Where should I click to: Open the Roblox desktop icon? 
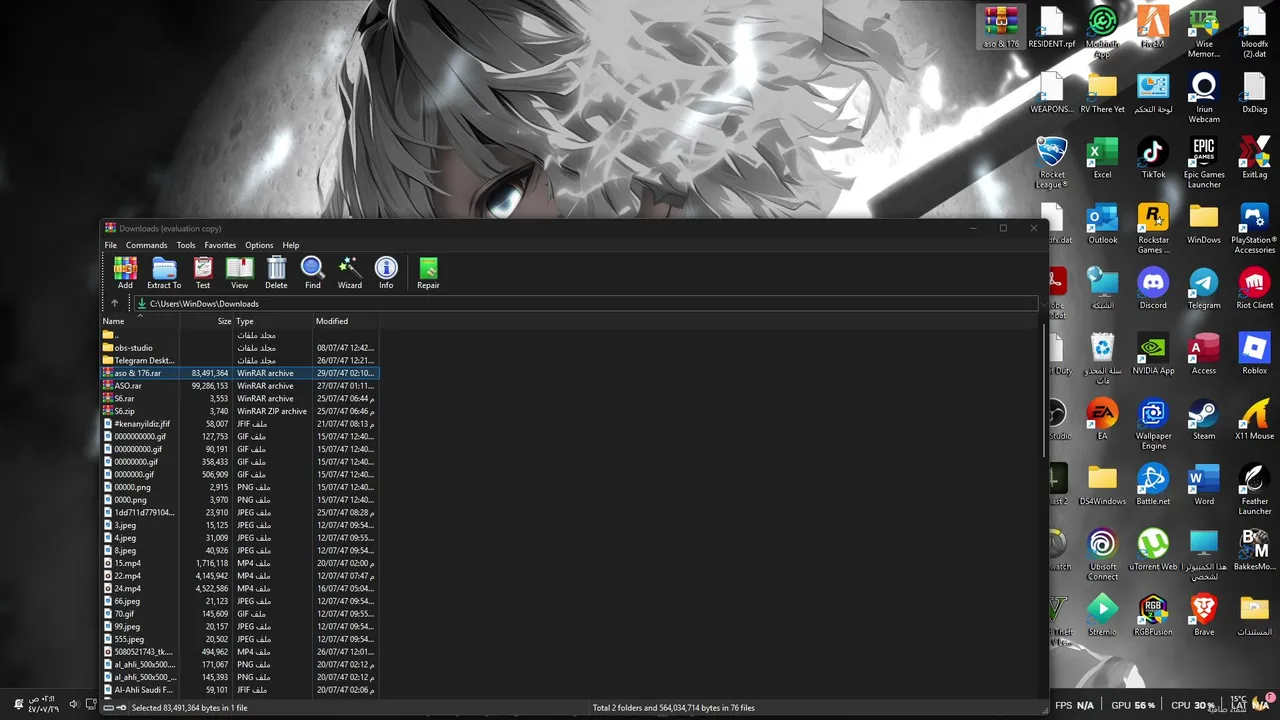[1254, 353]
